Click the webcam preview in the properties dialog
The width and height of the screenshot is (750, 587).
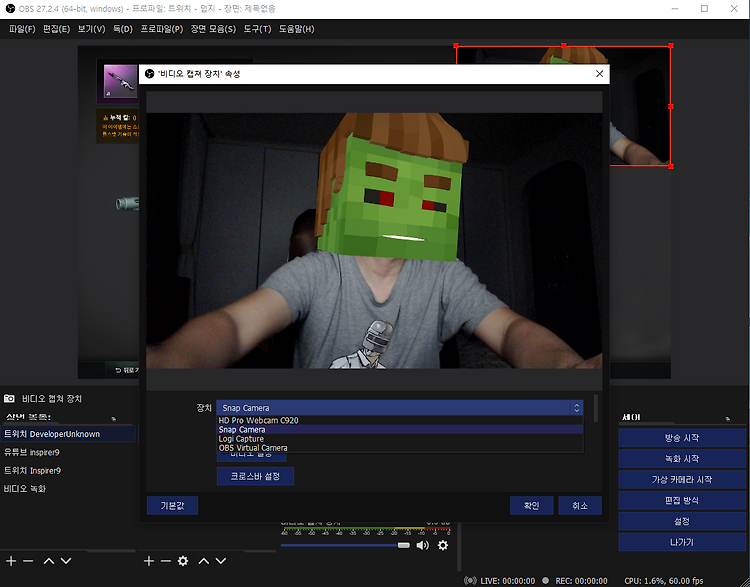(374, 241)
